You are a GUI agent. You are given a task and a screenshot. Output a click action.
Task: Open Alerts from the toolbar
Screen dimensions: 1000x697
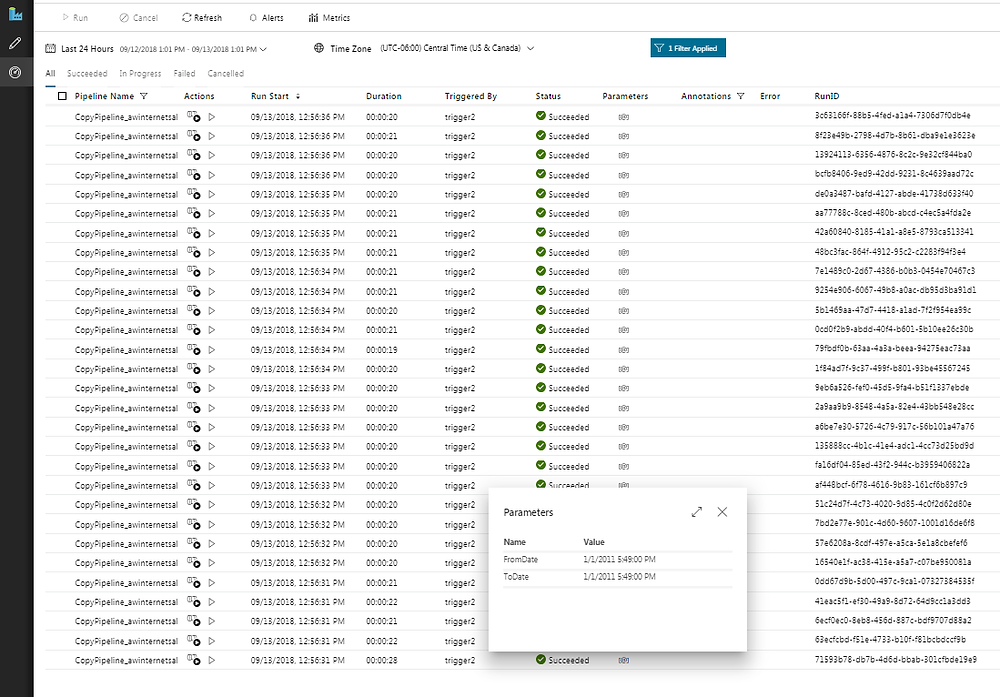coord(266,18)
